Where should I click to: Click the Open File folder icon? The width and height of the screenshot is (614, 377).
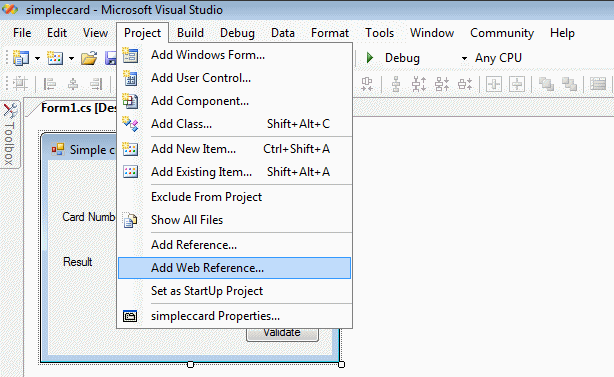pos(89,59)
